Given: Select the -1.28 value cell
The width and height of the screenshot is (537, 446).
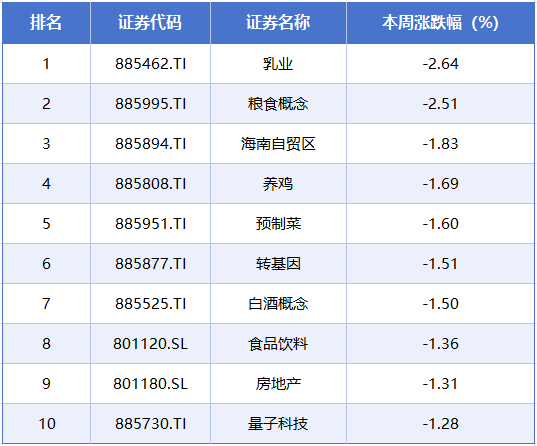Looking at the screenshot, I should pyautogui.click(x=440, y=424).
